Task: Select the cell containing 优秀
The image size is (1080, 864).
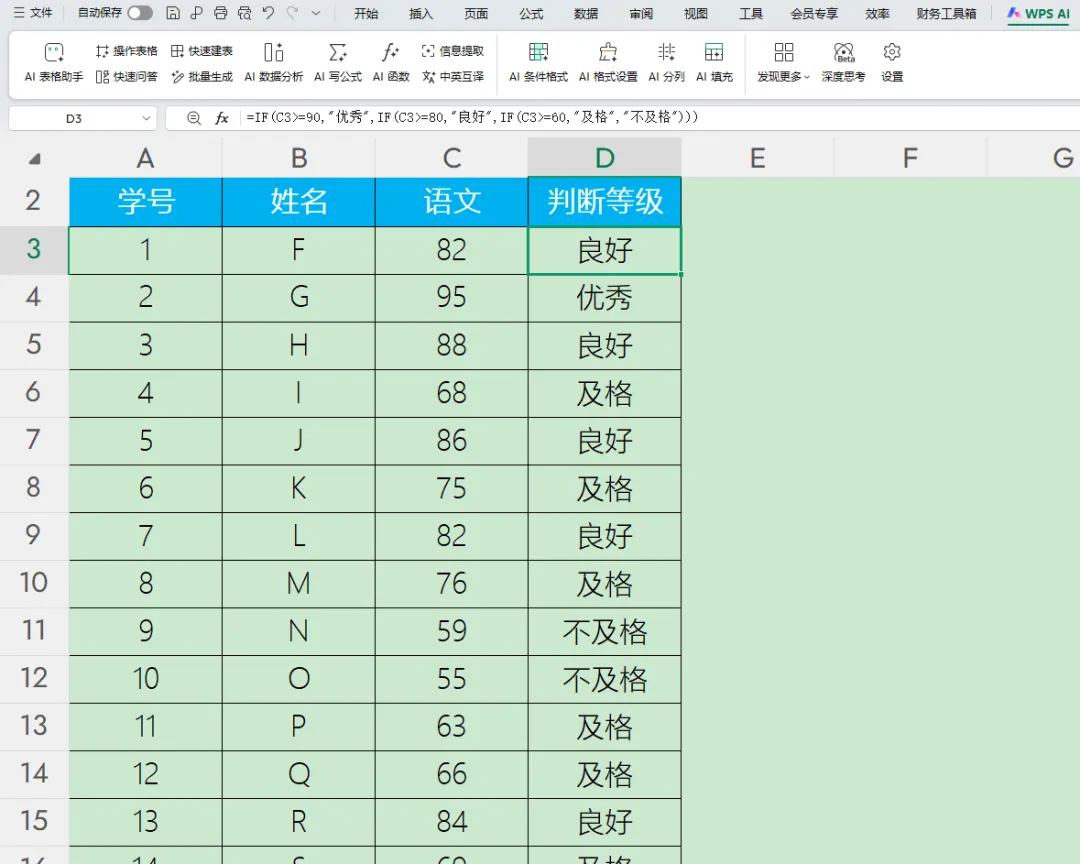Action: [x=605, y=298]
